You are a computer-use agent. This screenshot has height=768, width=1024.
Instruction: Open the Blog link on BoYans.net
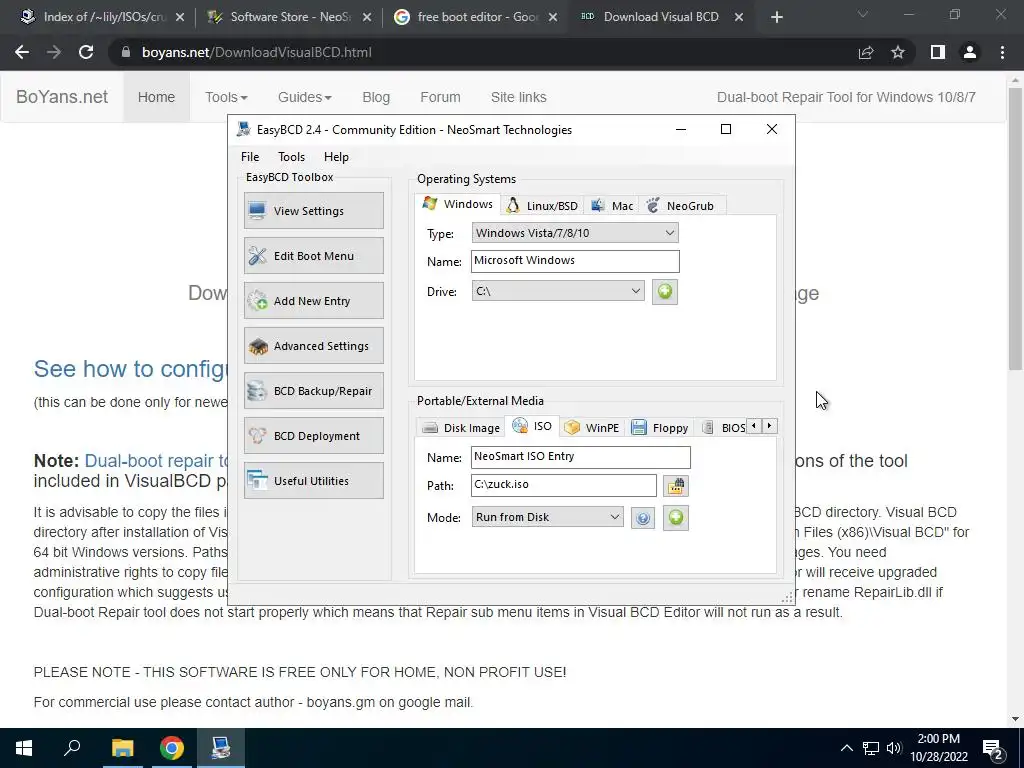pyautogui.click(x=376, y=97)
